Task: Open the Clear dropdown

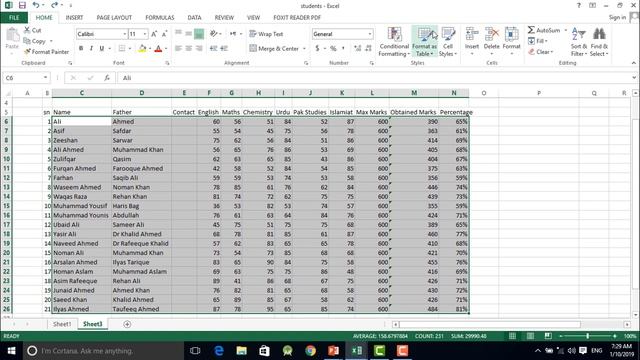Action: [x=541, y=52]
